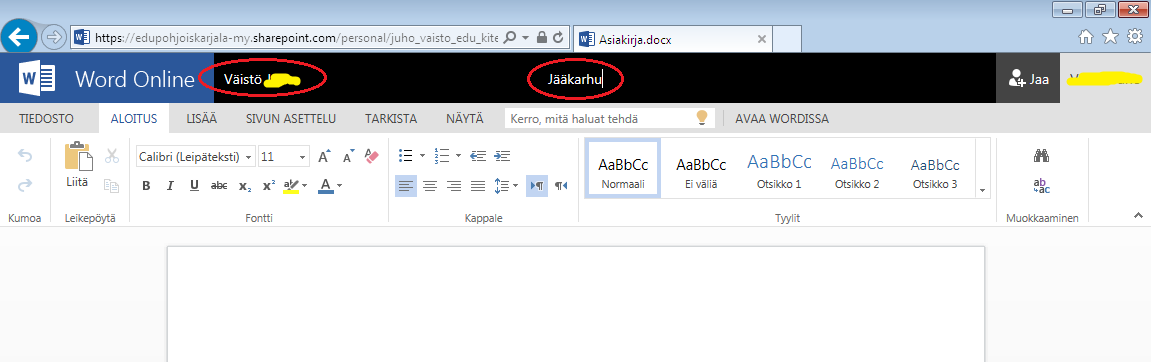The width and height of the screenshot is (1151, 362).
Task: Insert a numbered list
Action: pyautogui.click(x=442, y=156)
